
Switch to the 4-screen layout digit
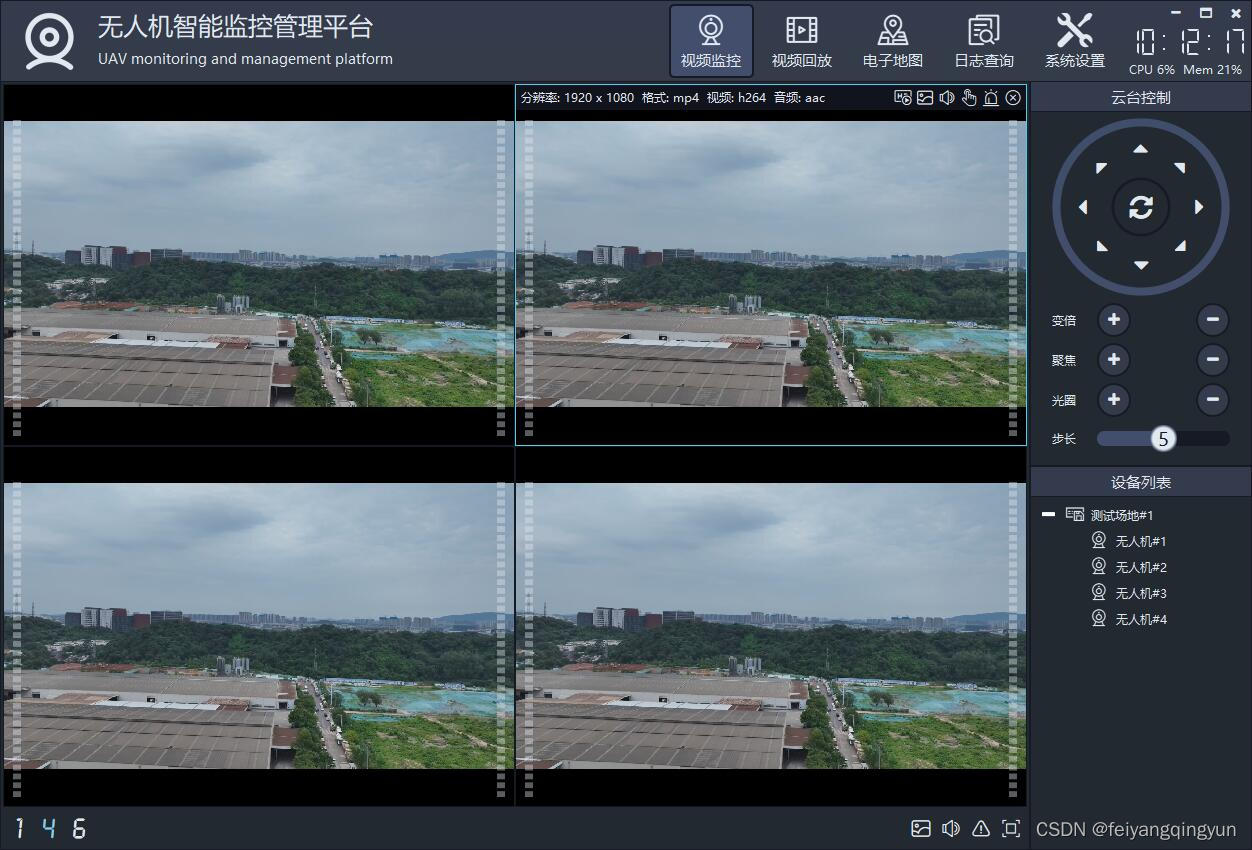(x=49, y=828)
